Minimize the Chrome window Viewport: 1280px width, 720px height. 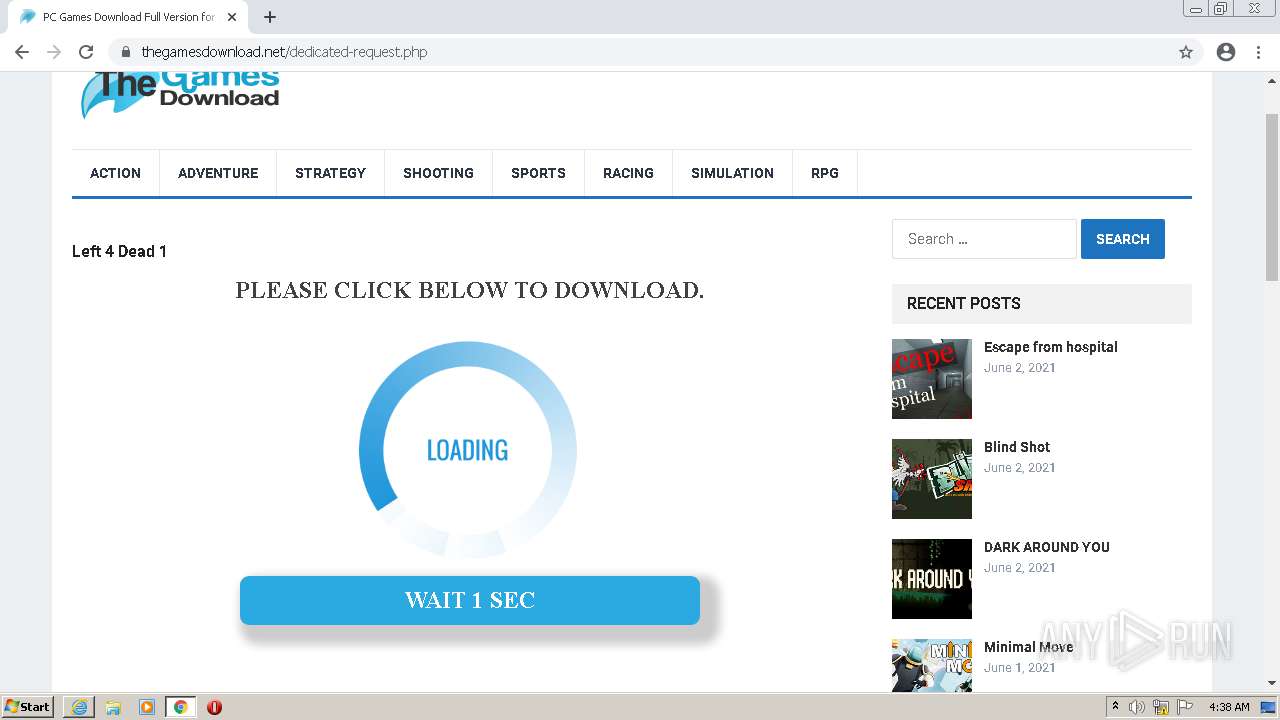click(x=1195, y=9)
